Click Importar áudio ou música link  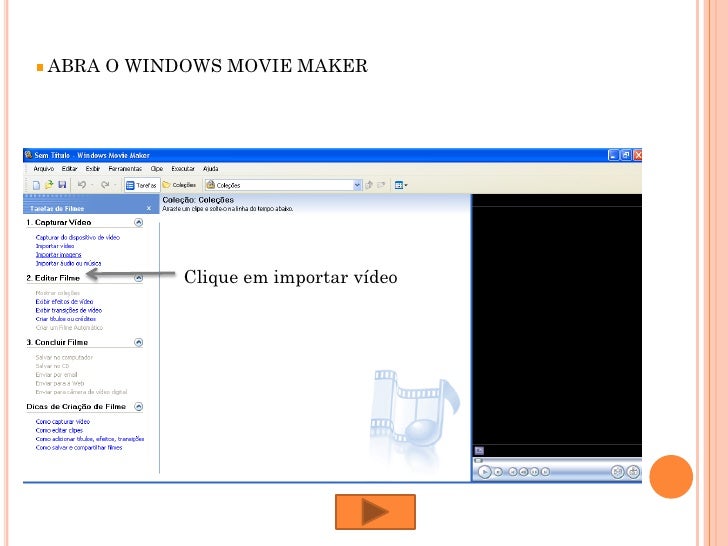pos(68,263)
